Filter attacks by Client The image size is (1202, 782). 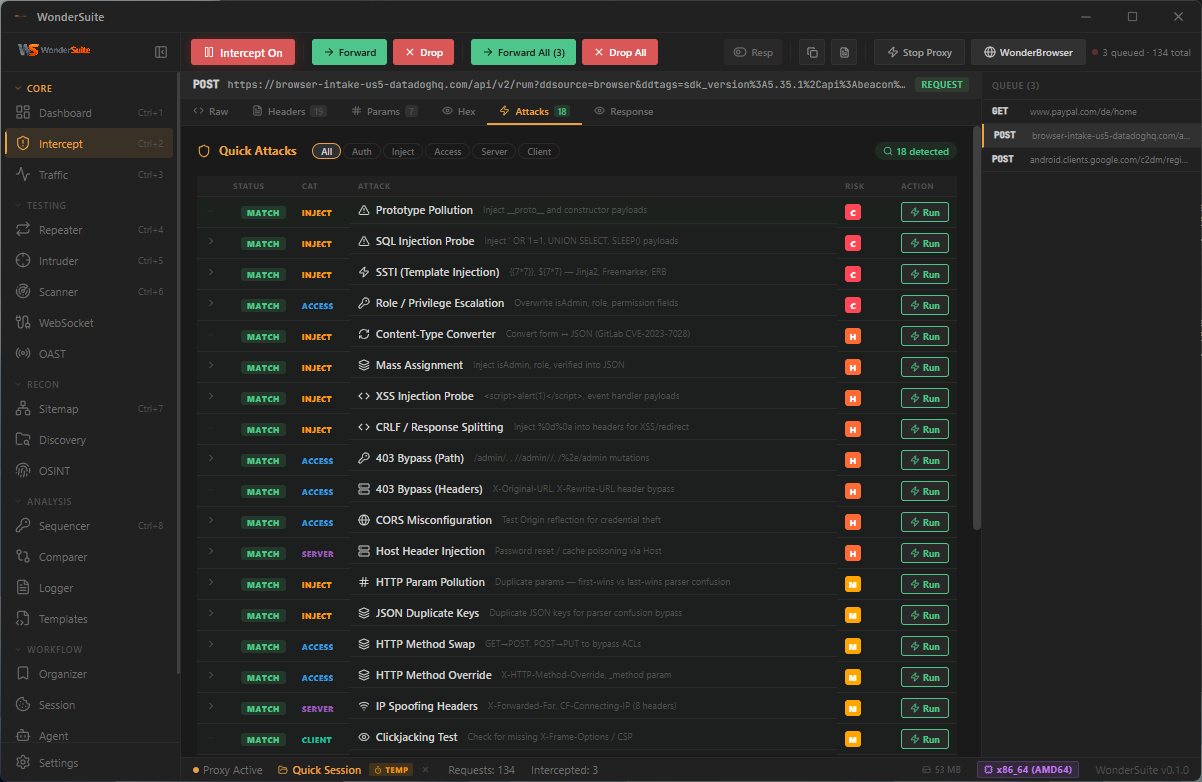click(x=538, y=151)
